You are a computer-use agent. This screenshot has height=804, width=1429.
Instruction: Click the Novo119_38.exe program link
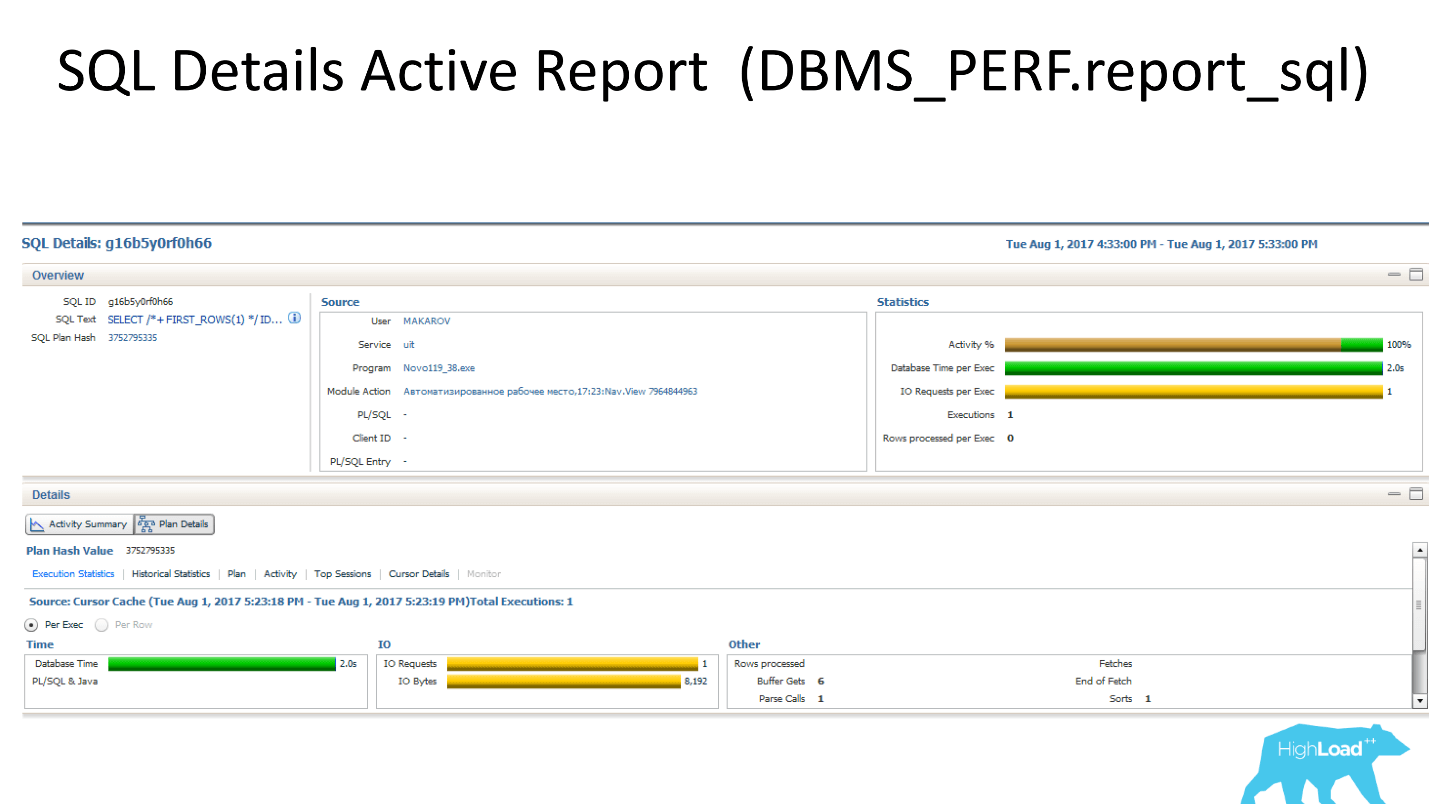439,368
